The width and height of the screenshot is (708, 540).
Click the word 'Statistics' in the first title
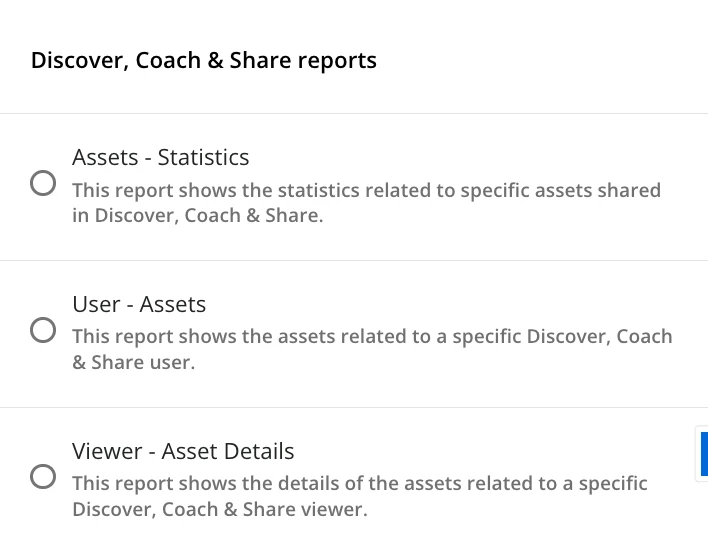point(203,158)
